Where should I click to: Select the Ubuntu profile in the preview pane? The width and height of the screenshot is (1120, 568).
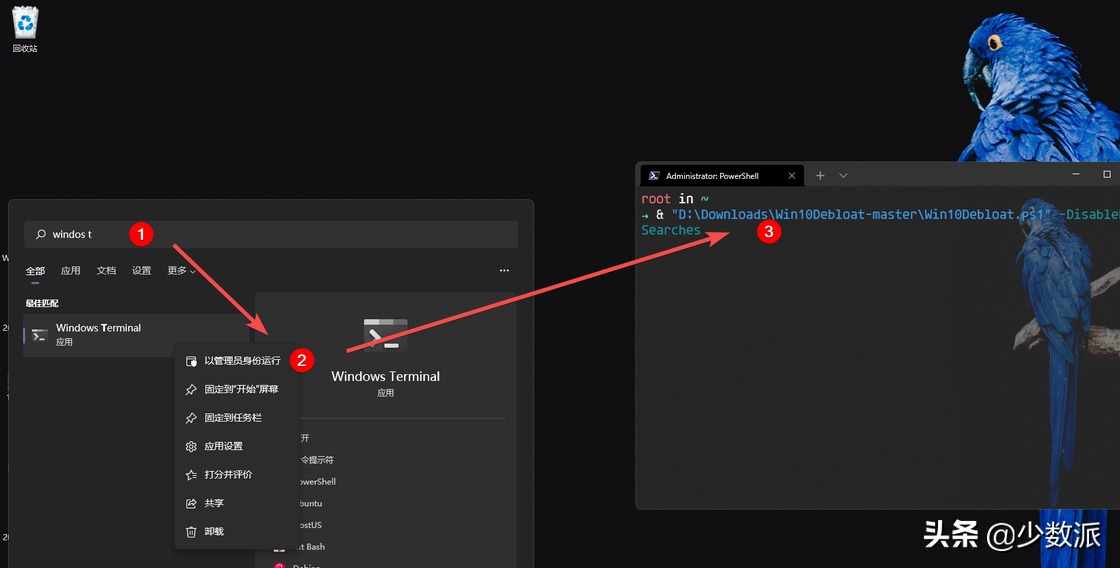tap(311, 503)
